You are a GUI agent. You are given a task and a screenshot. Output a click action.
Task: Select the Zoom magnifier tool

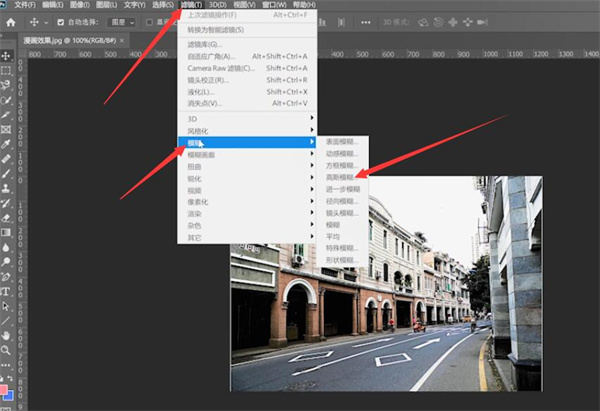click(x=6, y=350)
